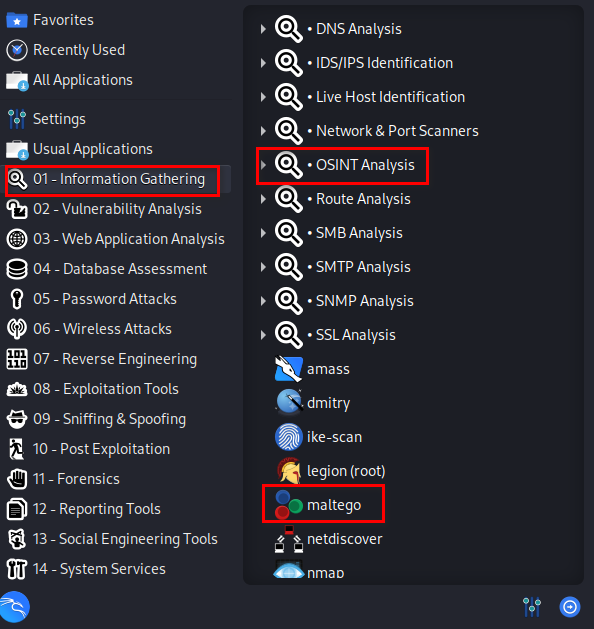Click the Recently Used clock icon
Image resolution: width=594 pixels, height=629 pixels.
coord(17,50)
